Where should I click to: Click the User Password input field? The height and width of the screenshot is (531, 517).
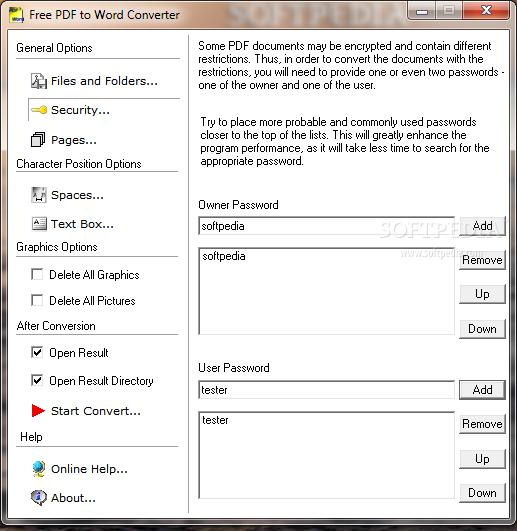pyautogui.click(x=326, y=390)
